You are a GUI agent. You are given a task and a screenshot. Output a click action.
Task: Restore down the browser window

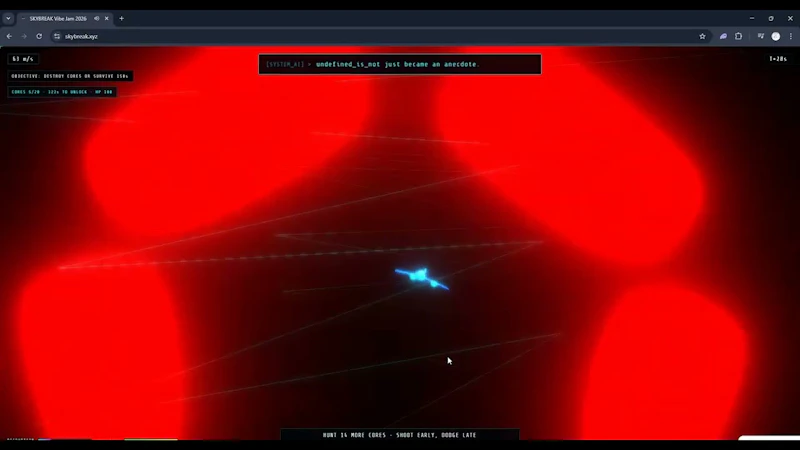[771, 18]
